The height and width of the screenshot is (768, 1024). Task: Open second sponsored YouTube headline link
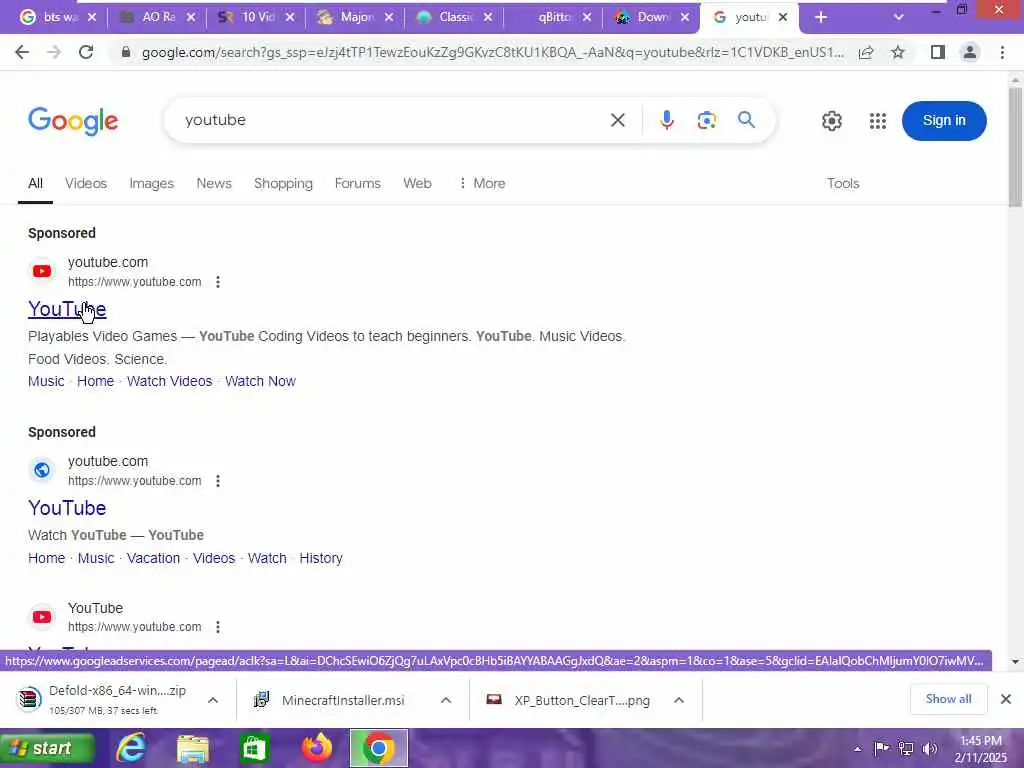[67, 508]
